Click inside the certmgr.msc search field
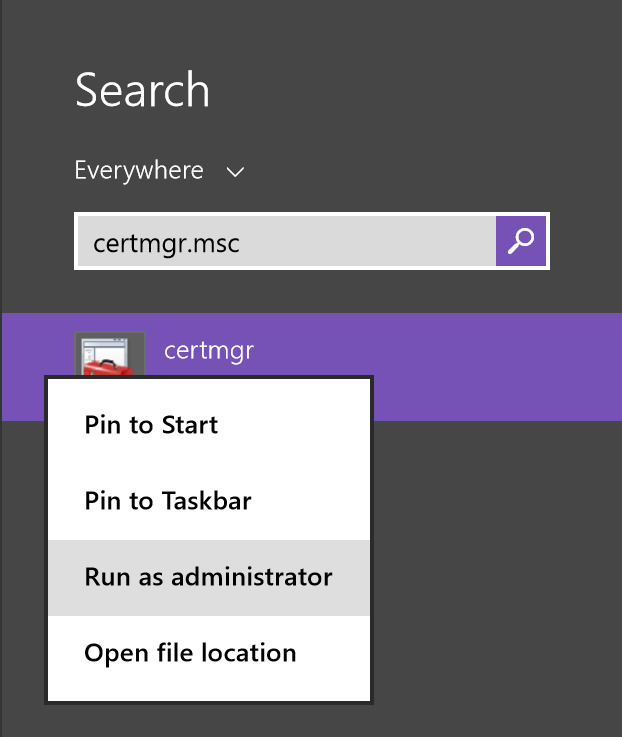Screen dimensions: 622x737 (x=285, y=241)
